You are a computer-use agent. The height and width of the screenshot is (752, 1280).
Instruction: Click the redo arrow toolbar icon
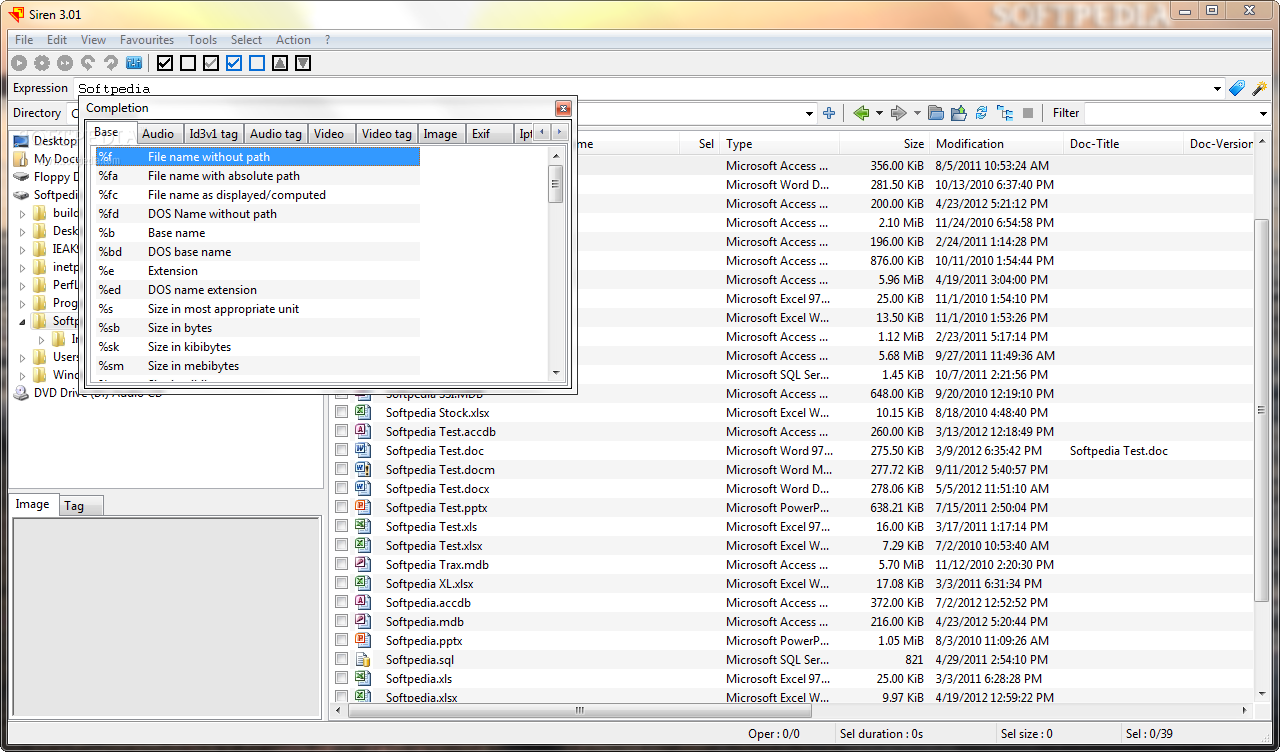coord(111,63)
